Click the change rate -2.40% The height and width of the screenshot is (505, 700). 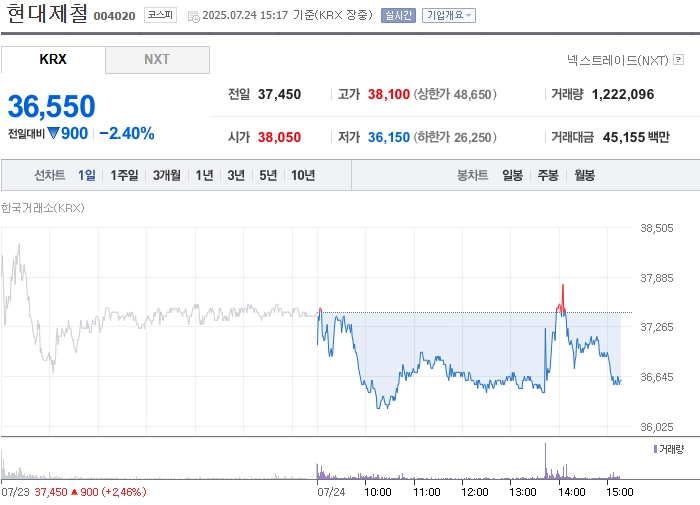tap(127, 133)
